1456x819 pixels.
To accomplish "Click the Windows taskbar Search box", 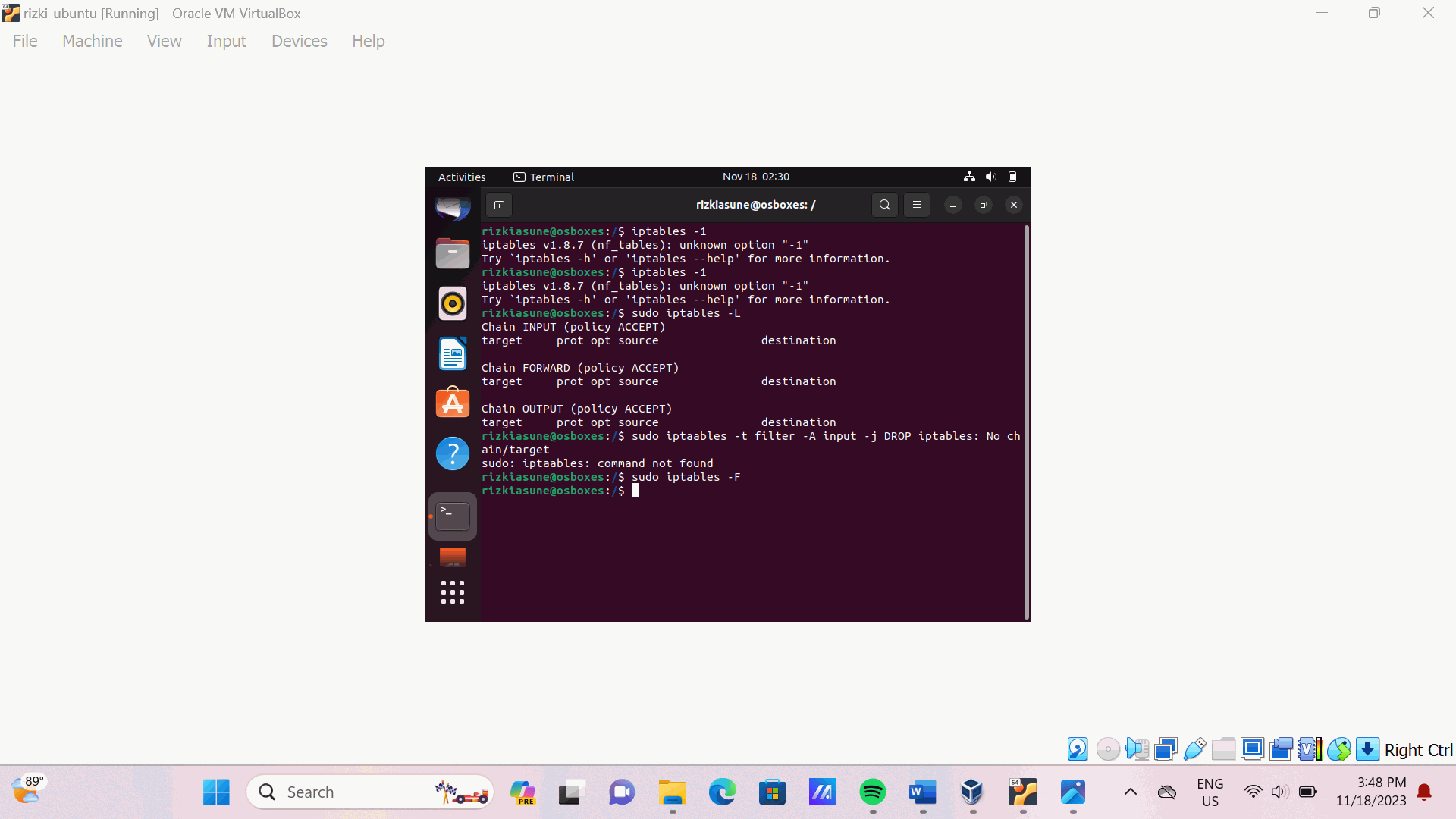I will (x=370, y=792).
